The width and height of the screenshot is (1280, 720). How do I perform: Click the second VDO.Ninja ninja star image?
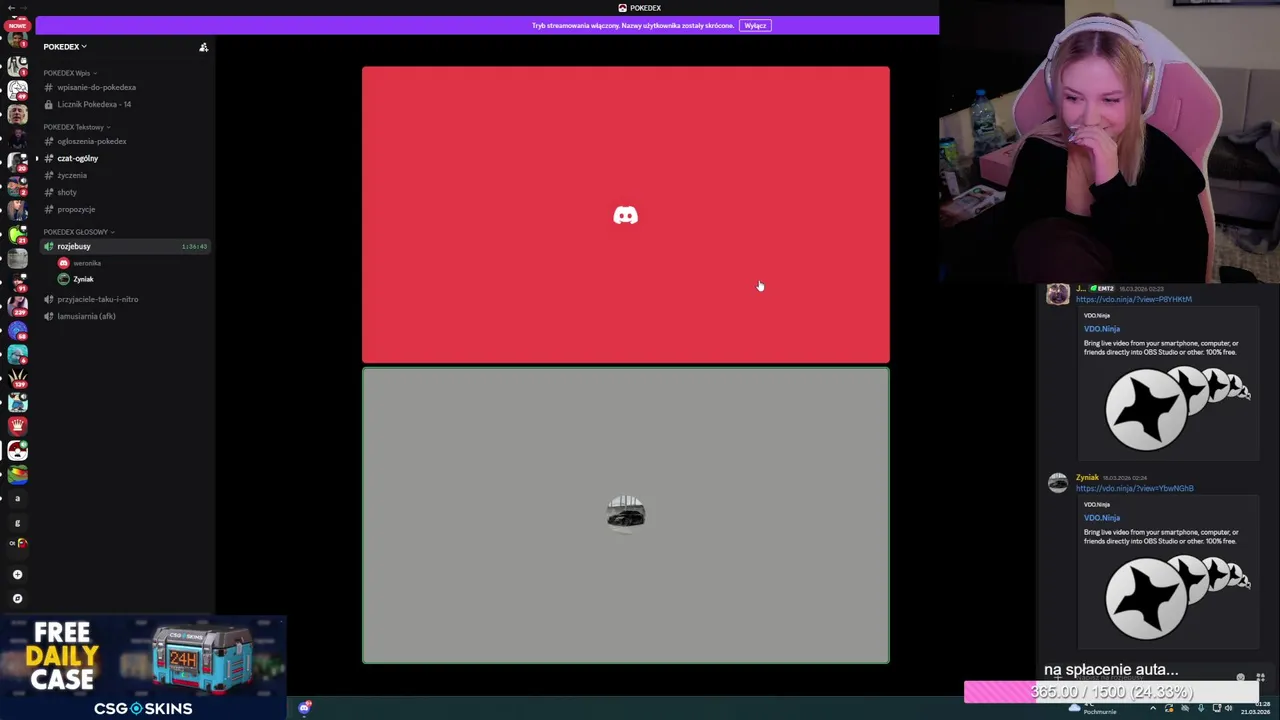point(1177,596)
